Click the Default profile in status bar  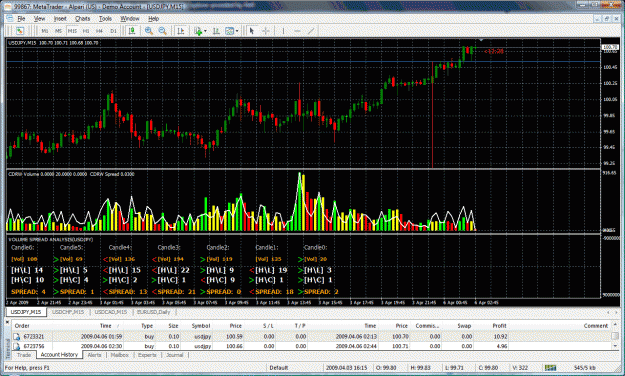point(278,368)
